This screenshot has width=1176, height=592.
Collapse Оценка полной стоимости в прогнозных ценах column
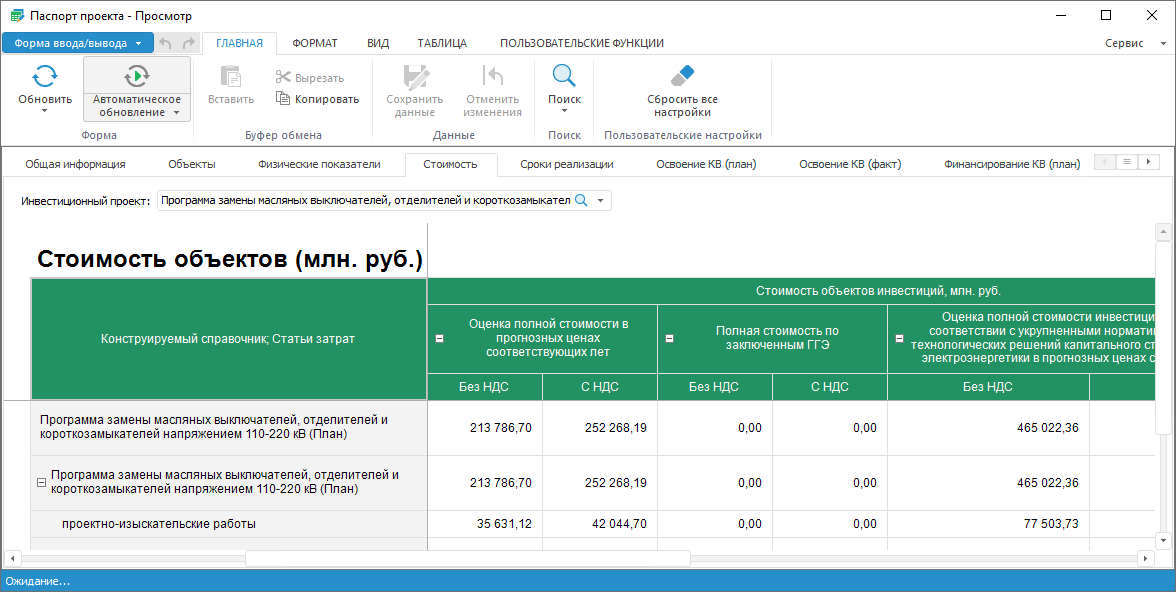point(440,338)
